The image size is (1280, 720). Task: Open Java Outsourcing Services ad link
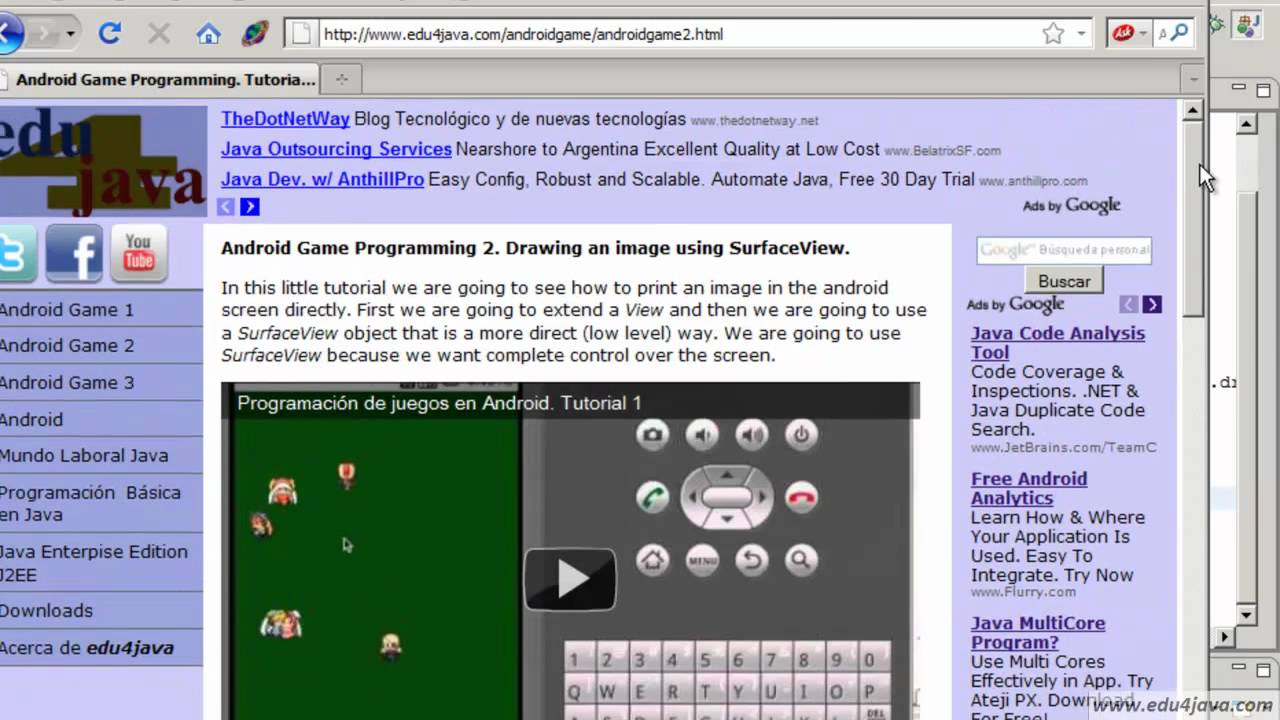[x=336, y=149]
